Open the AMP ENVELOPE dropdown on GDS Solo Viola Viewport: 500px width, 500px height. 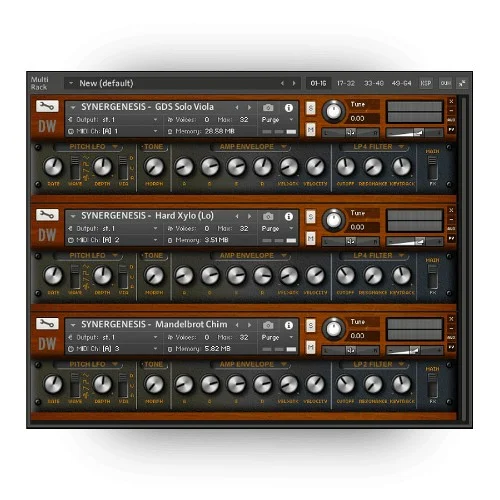pyautogui.click(x=284, y=147)
